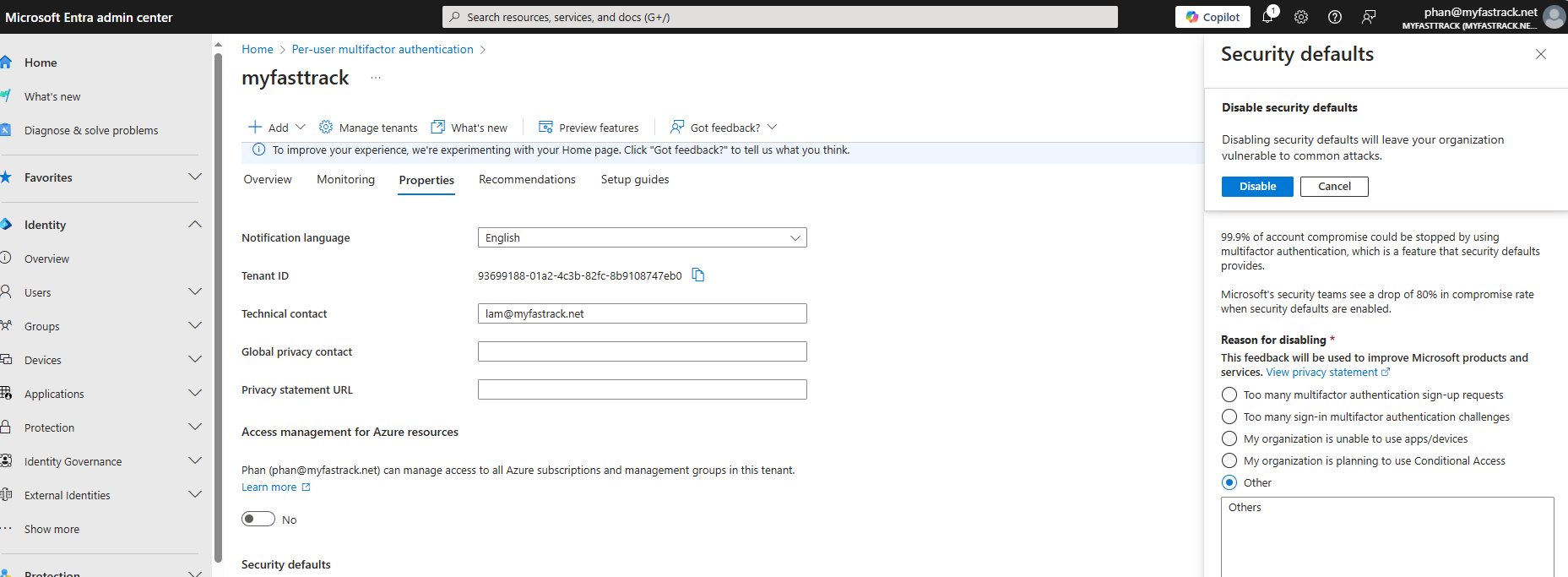Click the Cancel button
This screenshot has height=577, width=1568.
(1334, 186)
